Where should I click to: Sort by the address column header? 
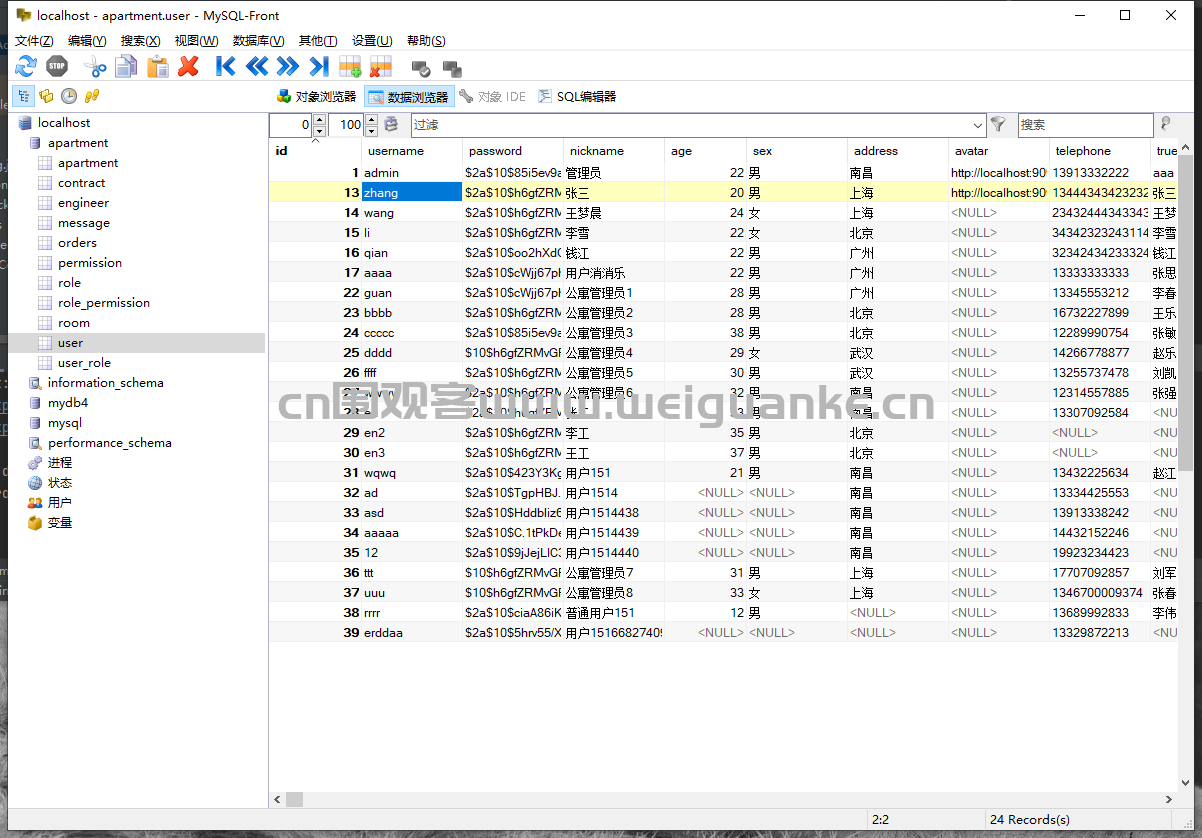point(897,151)
